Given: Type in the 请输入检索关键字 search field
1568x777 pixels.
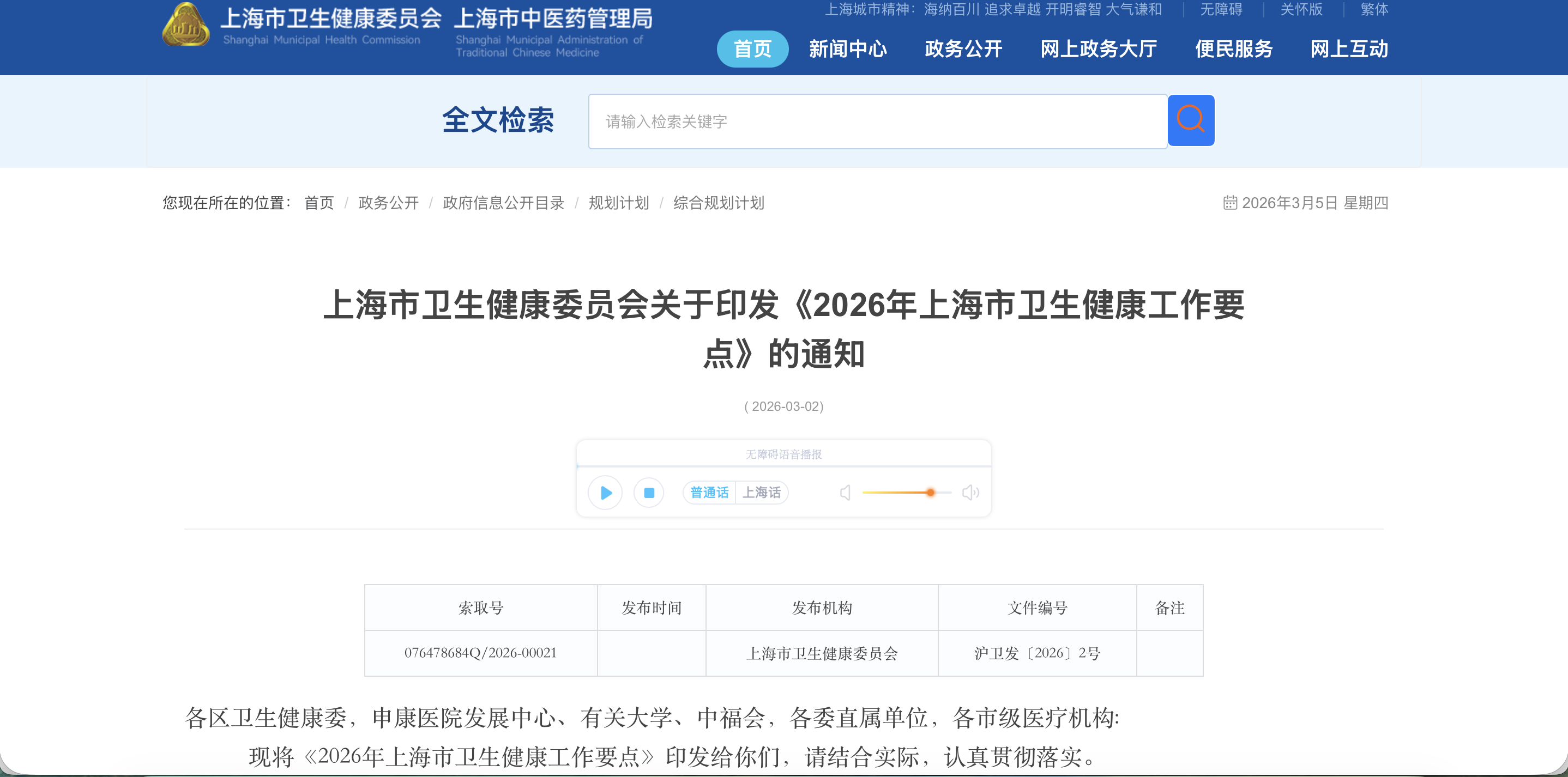Looking at the screenshot, I should point(877,121).
